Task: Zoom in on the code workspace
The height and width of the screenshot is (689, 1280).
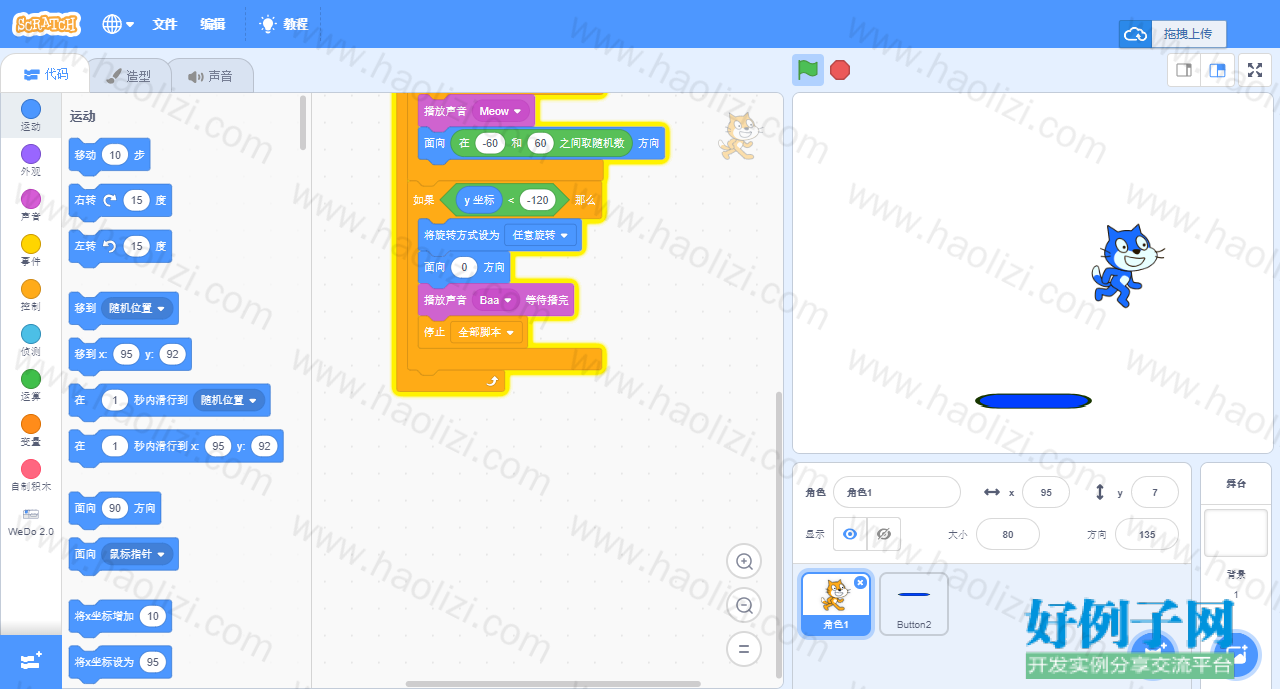Action: [744, 562]
